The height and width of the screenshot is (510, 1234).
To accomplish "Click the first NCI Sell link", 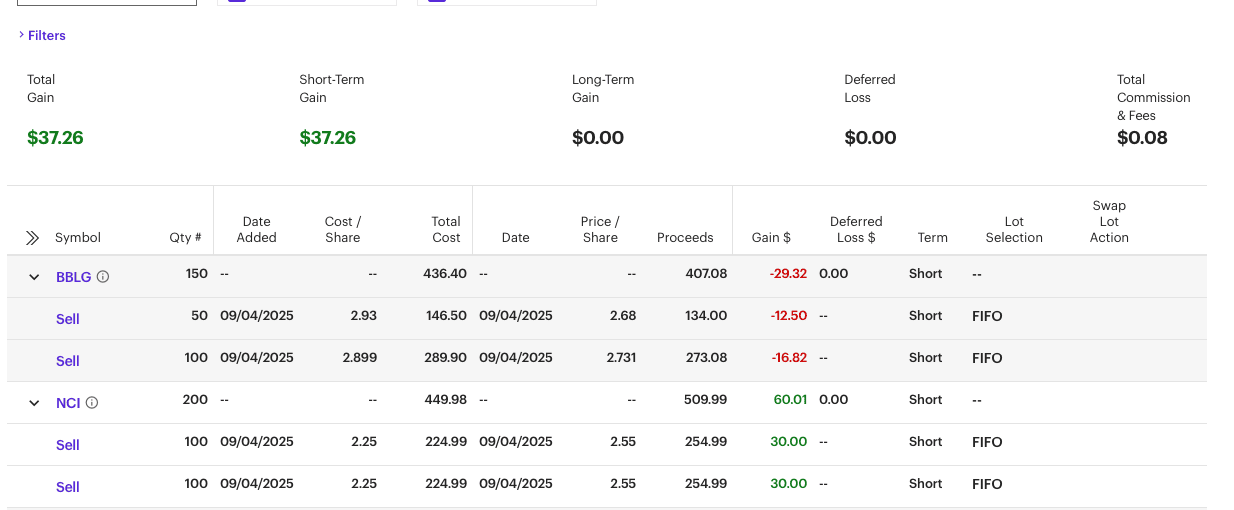I will 67,445.
